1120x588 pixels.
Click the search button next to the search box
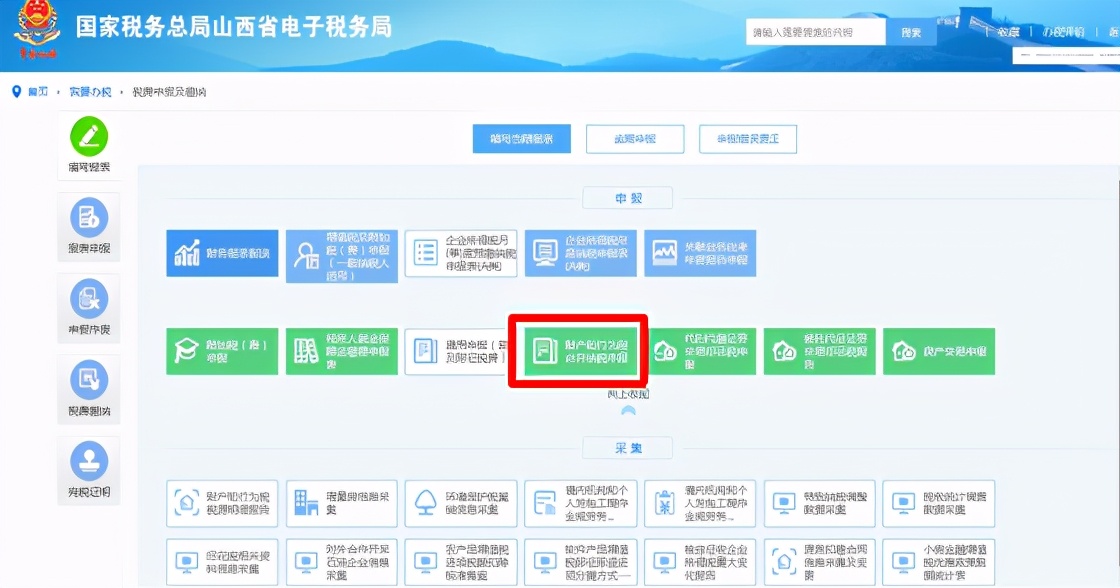click(x=912, y=31)
